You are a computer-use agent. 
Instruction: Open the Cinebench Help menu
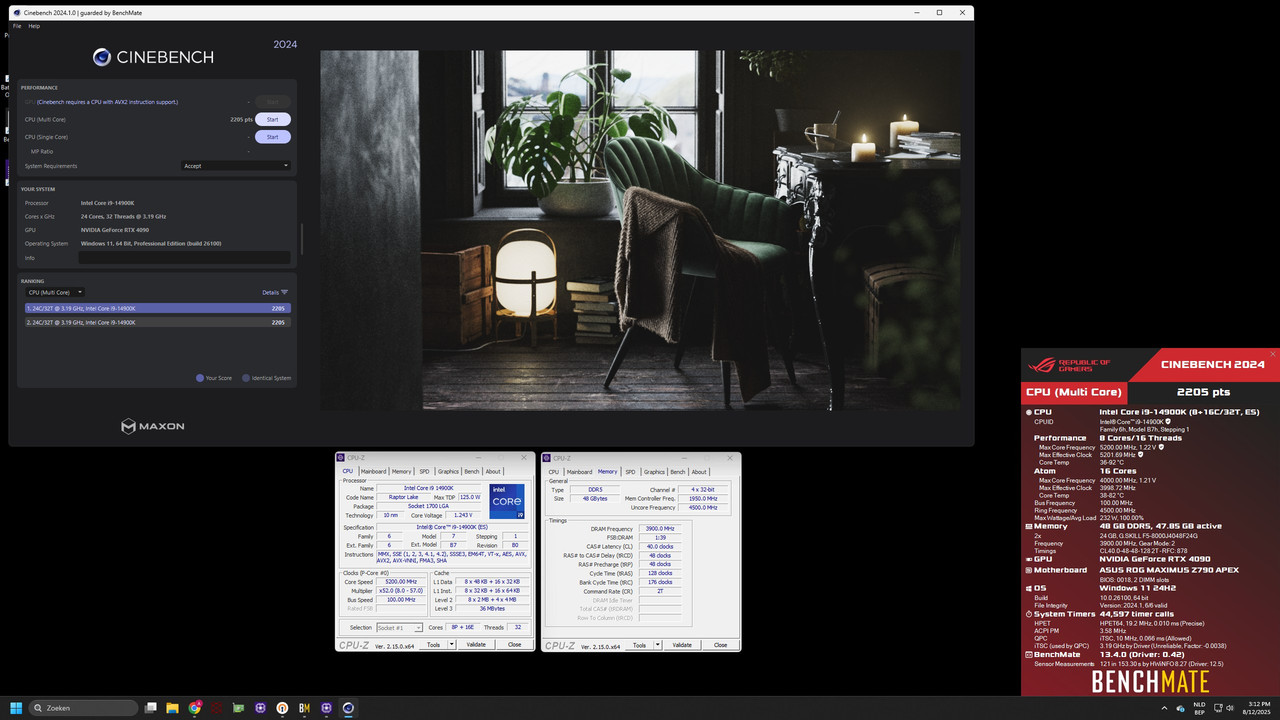[34, 26]
